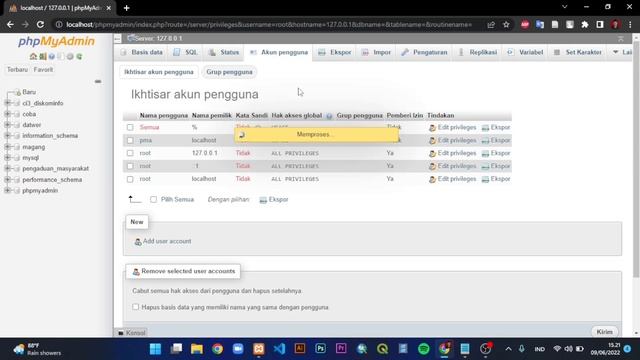Toggle the Pilih Semua checkbox
This screenshot has height=360, width=640.
click(153, 200)
